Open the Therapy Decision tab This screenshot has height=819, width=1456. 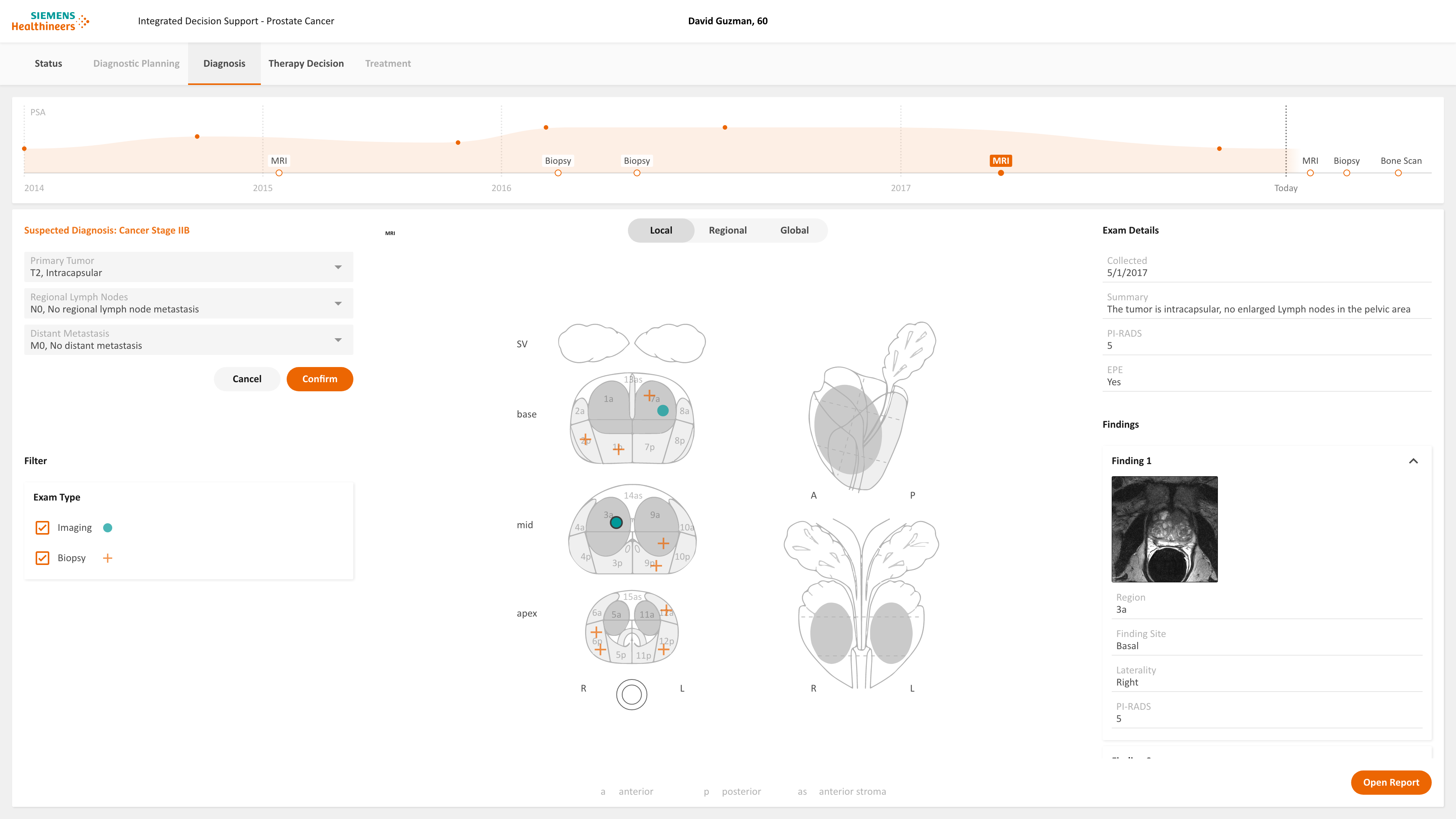(306, 63)
